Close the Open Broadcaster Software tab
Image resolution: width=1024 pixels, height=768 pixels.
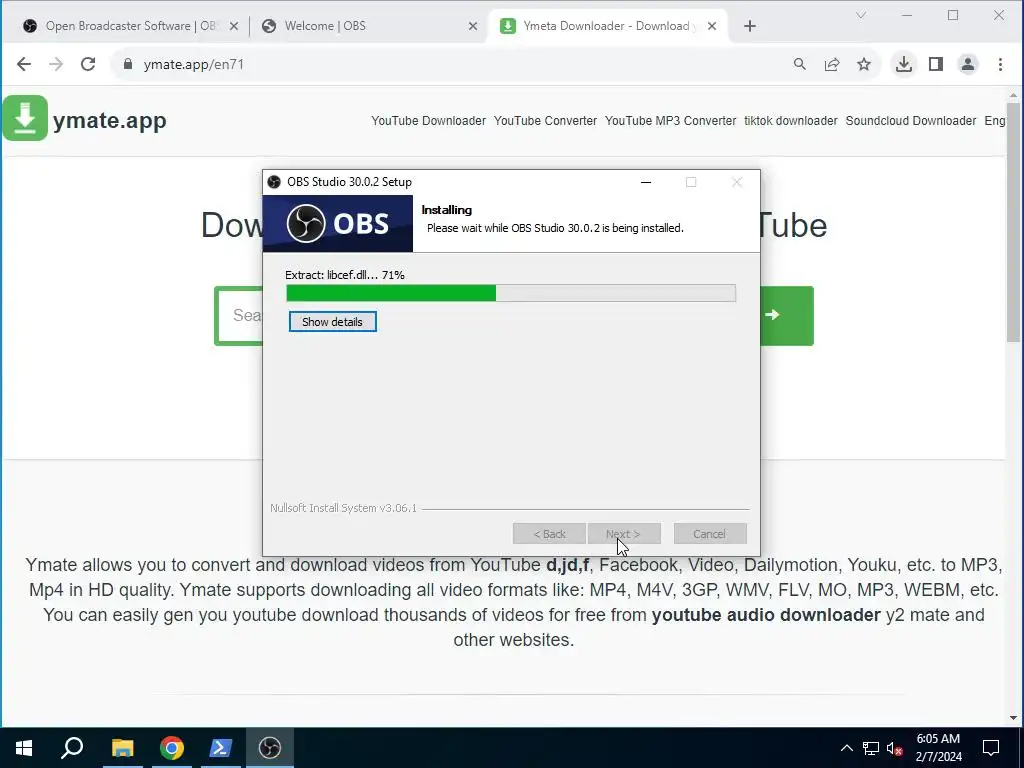click(234, 26)
